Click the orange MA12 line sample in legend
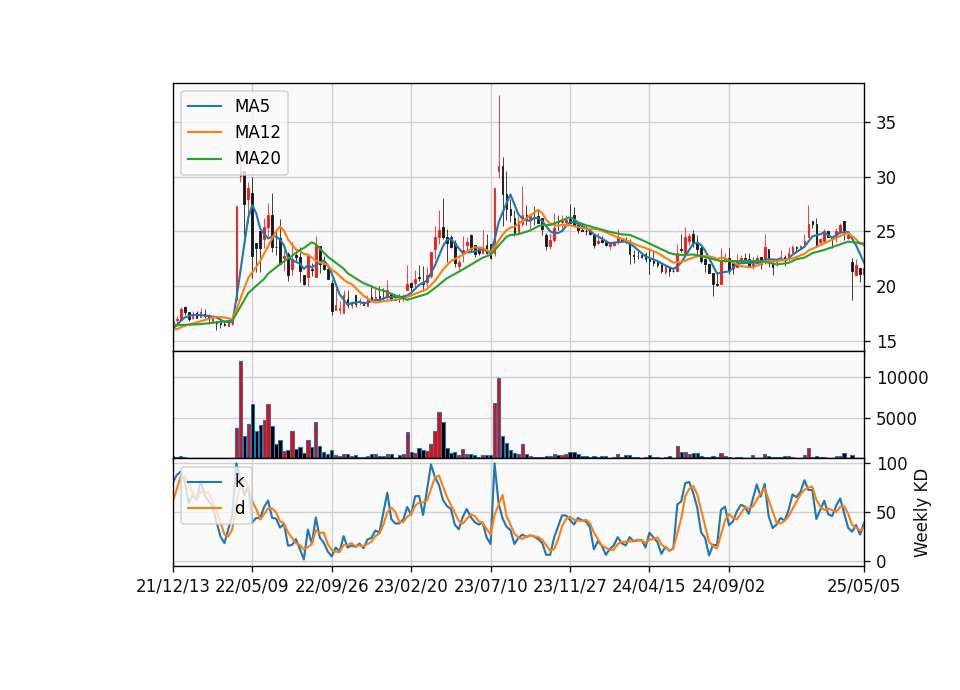The height and width of the screenshot is (690, 960). (204, 132)
